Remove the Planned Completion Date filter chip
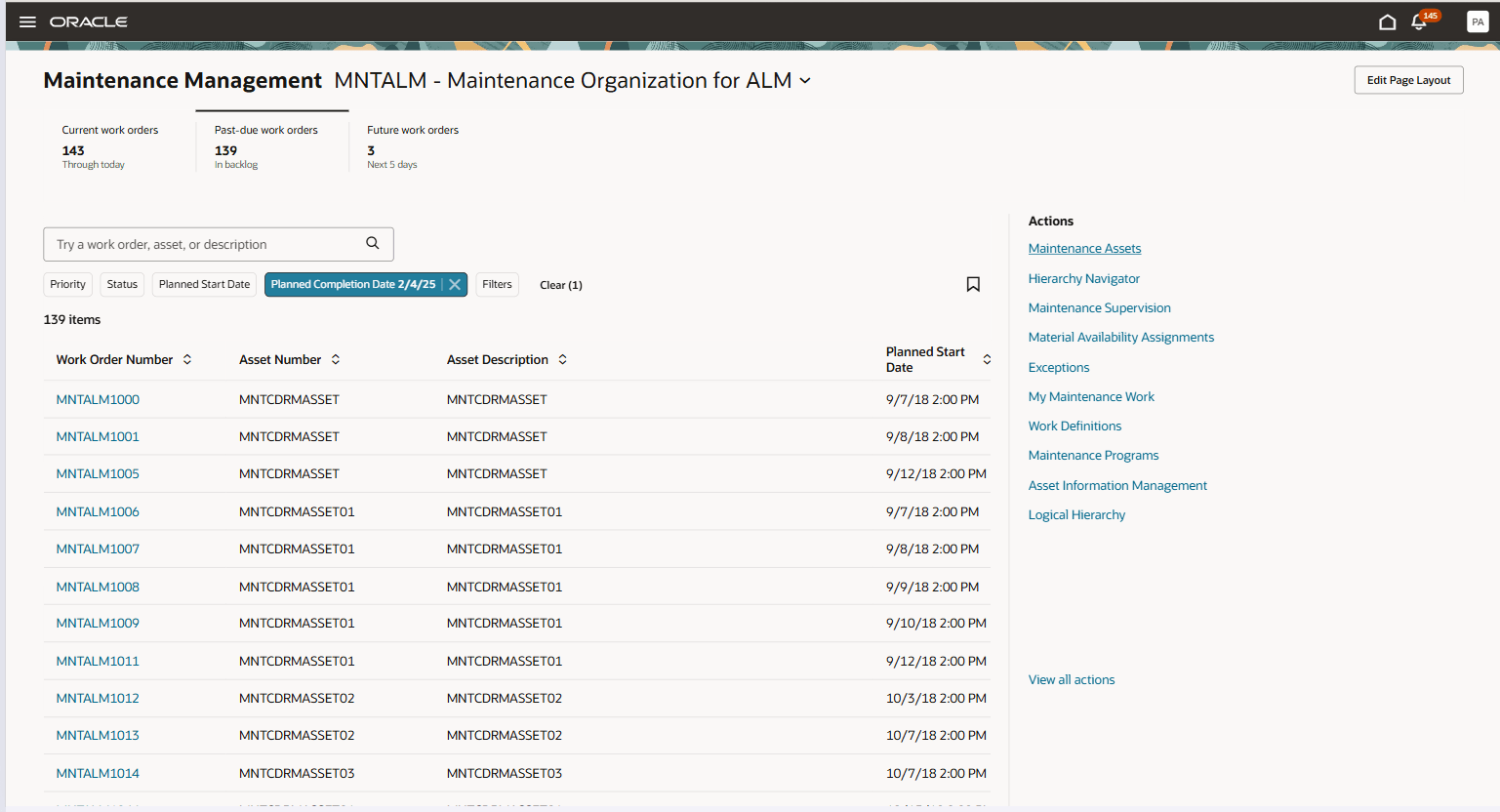 [x=454, y=284]
